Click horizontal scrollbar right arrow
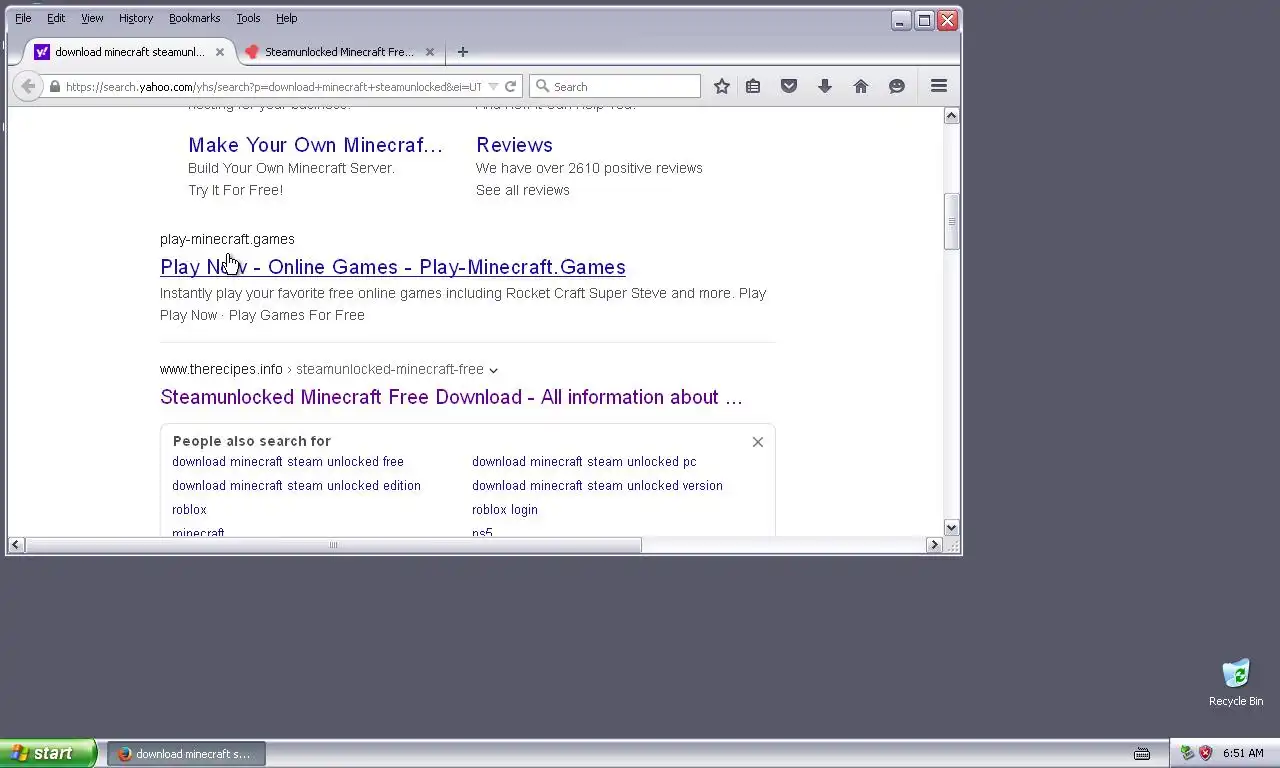Screen dimensions: 1280x768 [x=934, y=545]
